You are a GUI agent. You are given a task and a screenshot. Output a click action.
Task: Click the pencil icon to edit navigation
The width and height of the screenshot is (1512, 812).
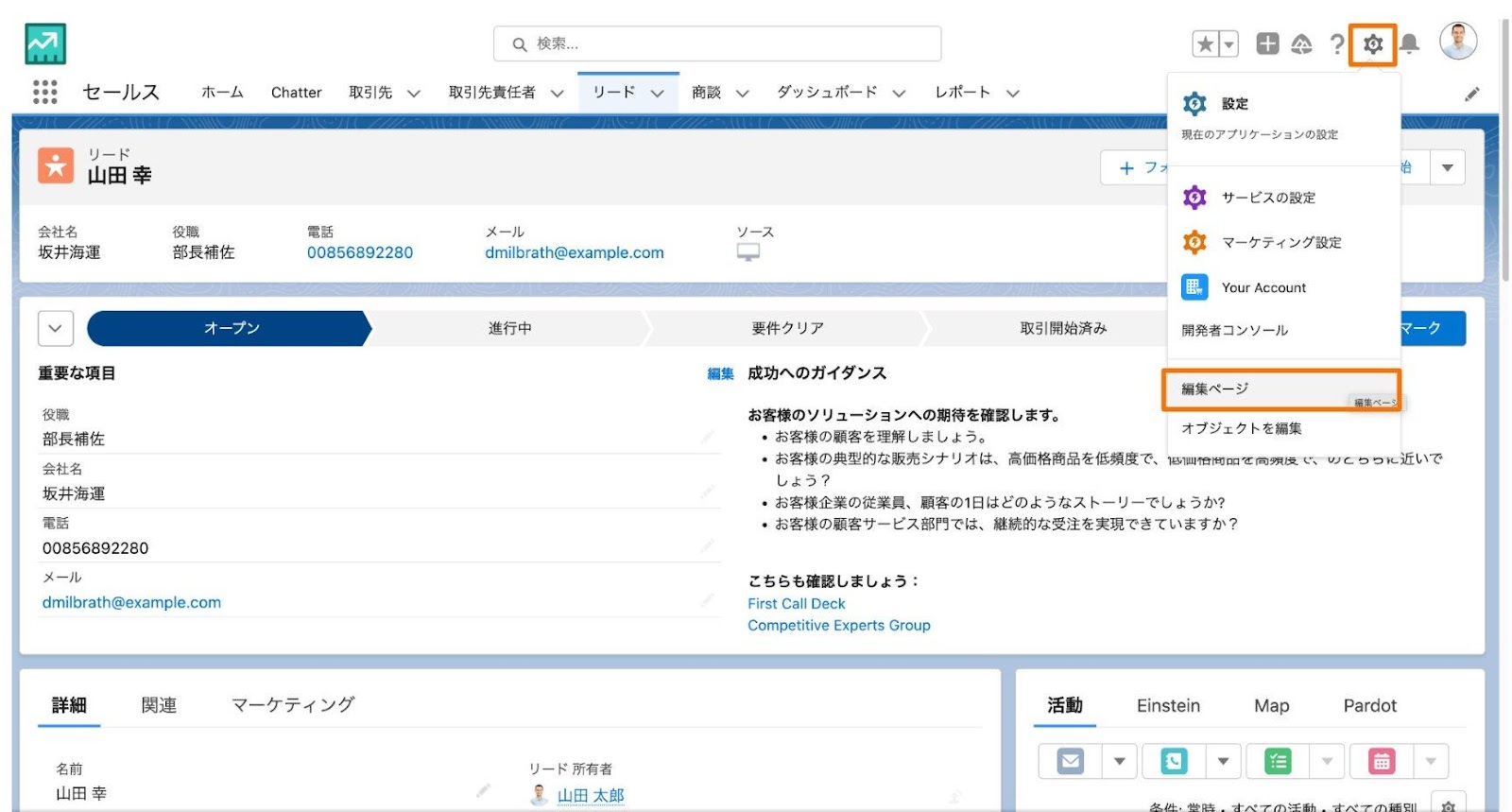click(1471, 94)
